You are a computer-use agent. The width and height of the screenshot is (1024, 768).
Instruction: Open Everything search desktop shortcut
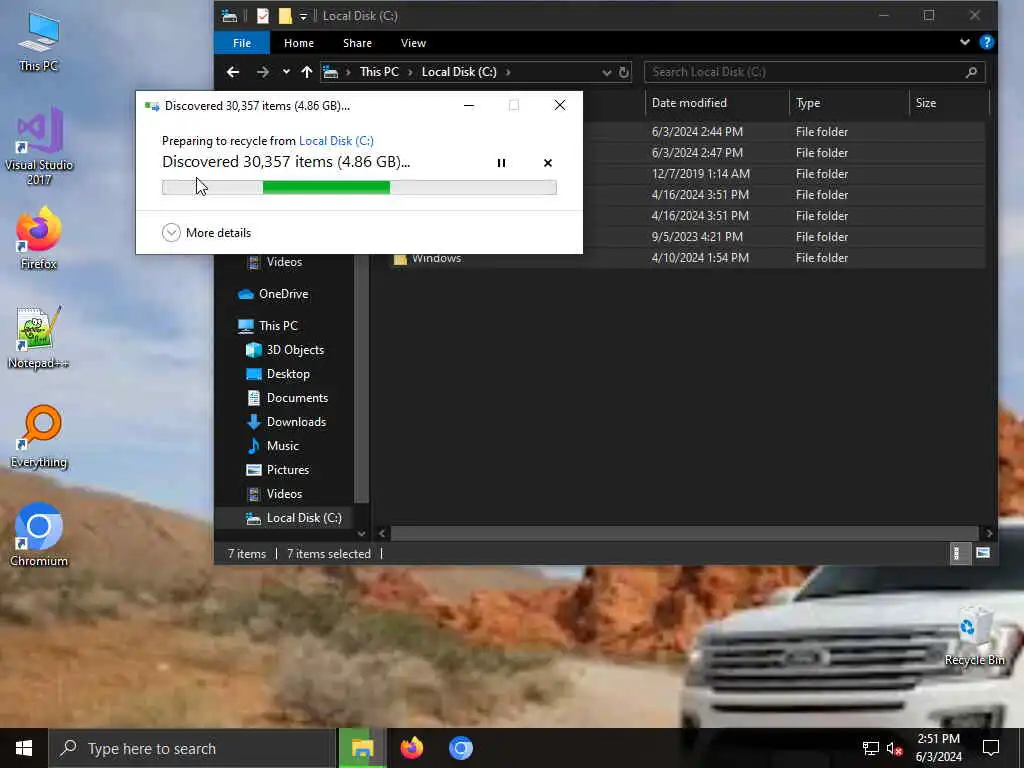click(39, 436)
